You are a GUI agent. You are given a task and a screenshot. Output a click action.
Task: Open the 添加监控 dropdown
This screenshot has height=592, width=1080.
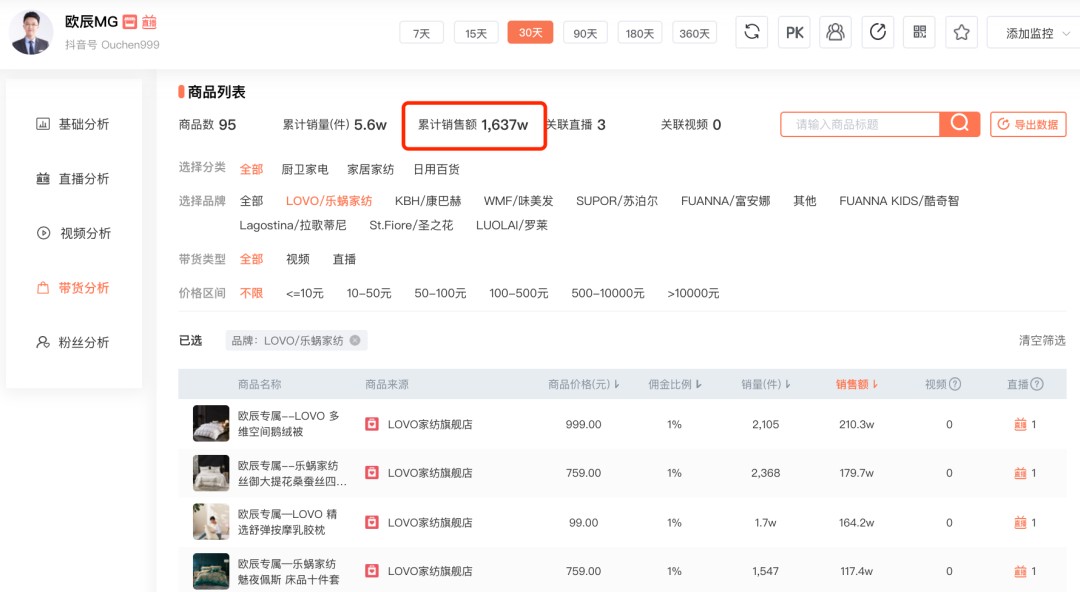(x=1035, y=33)
